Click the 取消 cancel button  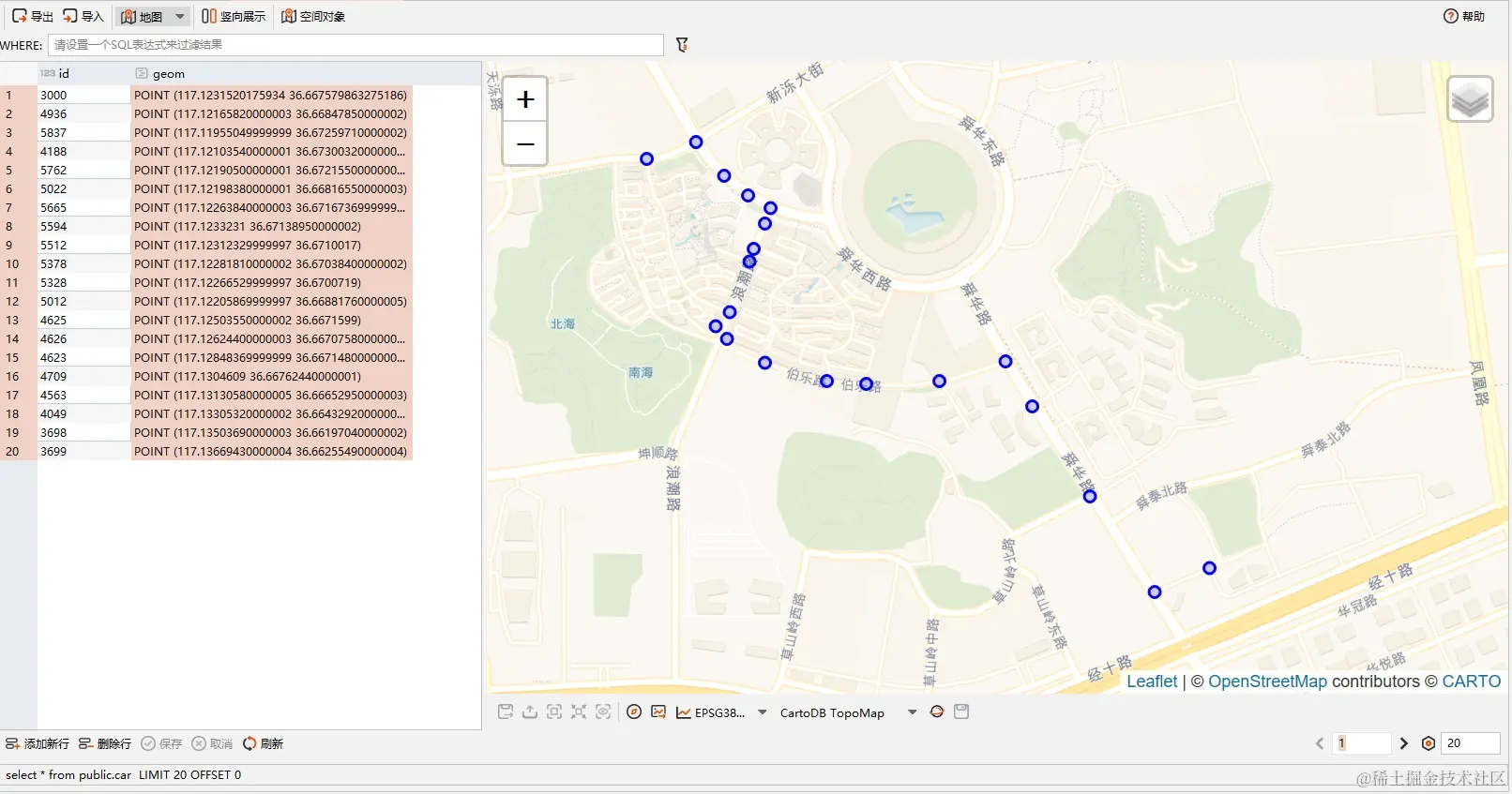point(212,743)
